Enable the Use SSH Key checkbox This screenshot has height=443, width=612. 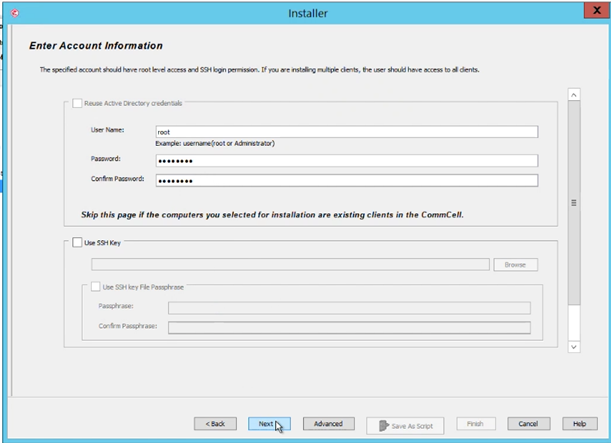77,242
